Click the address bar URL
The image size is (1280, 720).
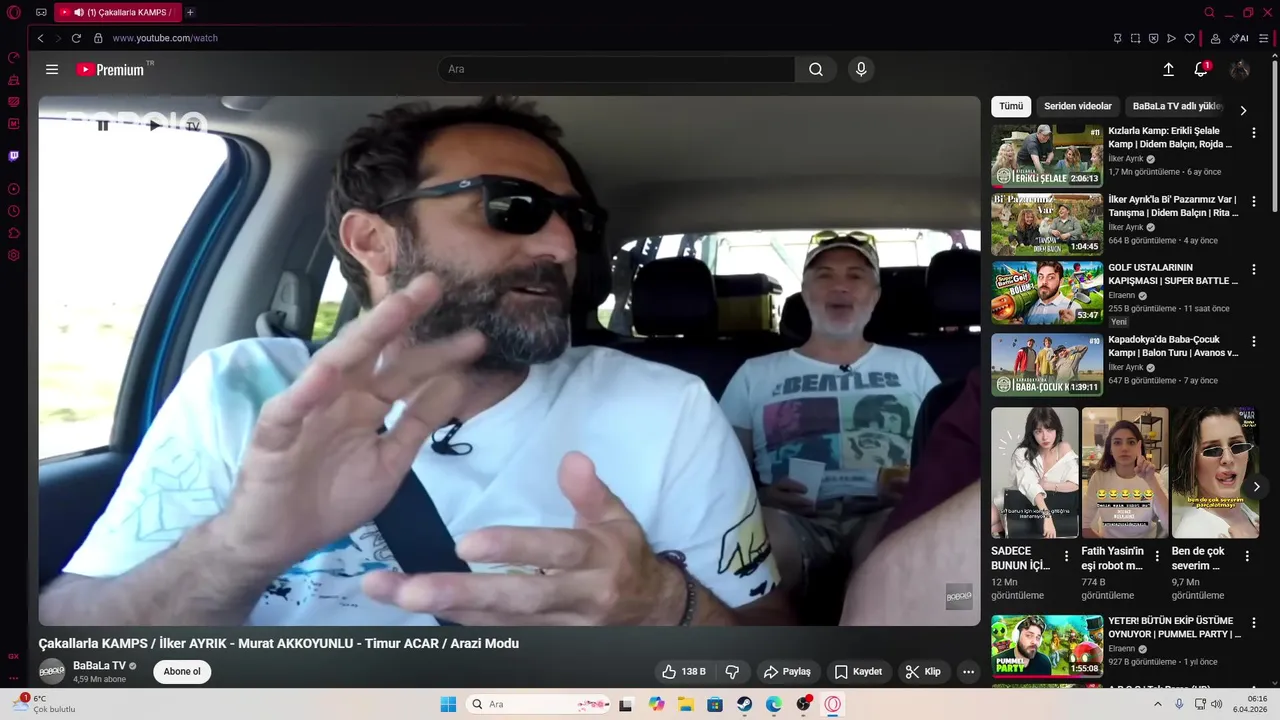pos(165,38)
